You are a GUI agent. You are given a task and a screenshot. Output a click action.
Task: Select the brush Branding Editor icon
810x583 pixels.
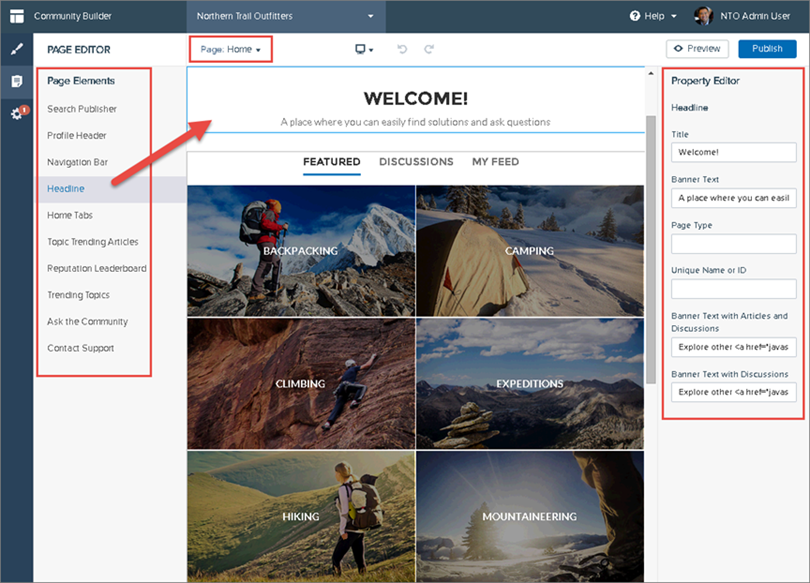tap(17, 50)
